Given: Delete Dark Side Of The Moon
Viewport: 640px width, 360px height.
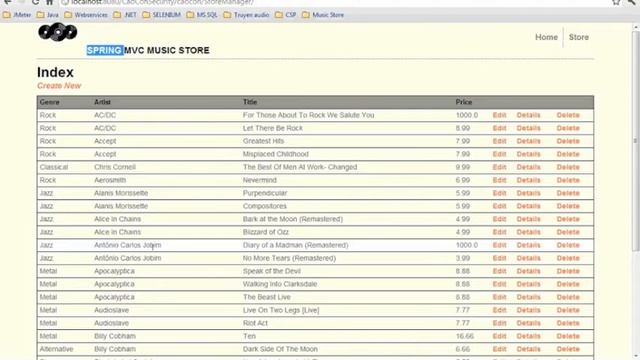Looking at the screenshot, I should click(x=568, y=349).
